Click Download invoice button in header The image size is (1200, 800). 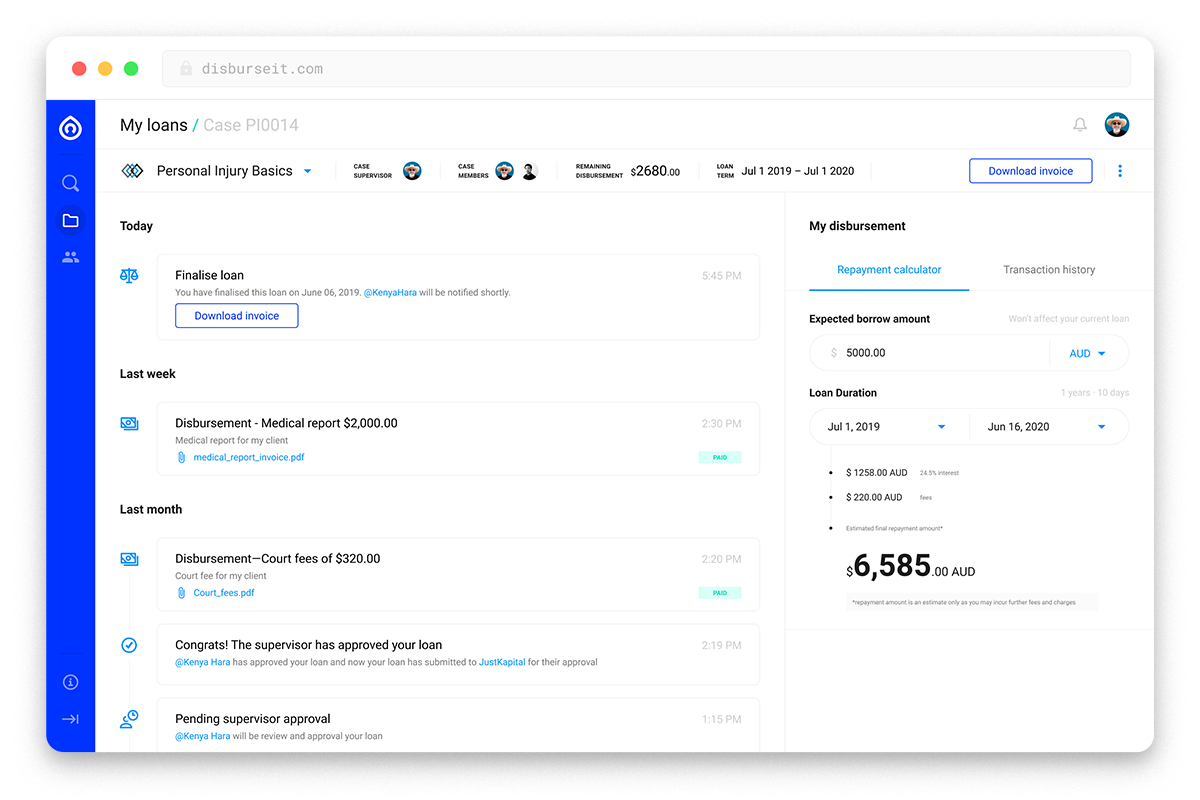coord(1031,171)
